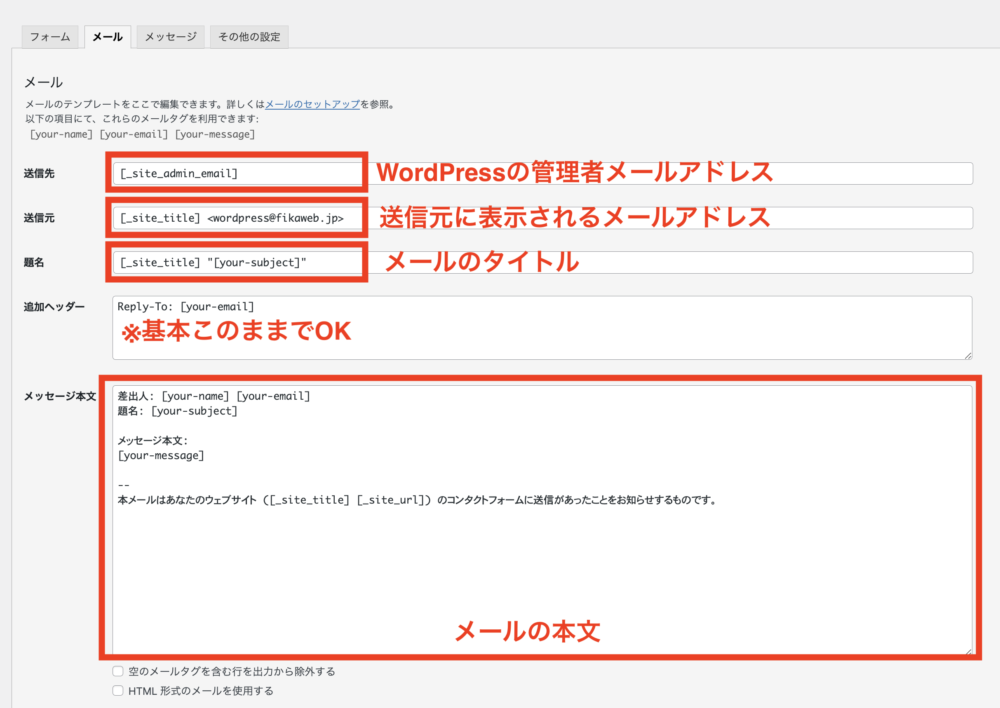Viewport: 1000px width, 708px height.
Task: Switch to the フォーム tab
Action: 50,37
